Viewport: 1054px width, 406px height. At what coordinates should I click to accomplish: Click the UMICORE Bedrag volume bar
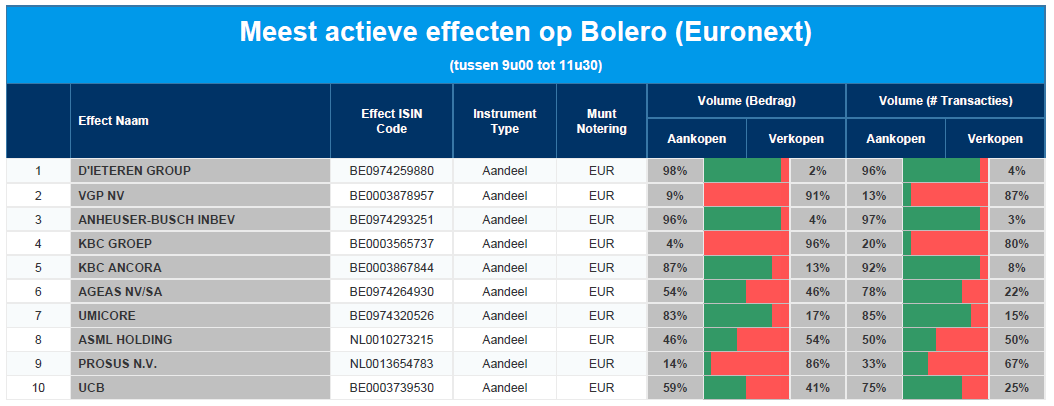point(746,316)
